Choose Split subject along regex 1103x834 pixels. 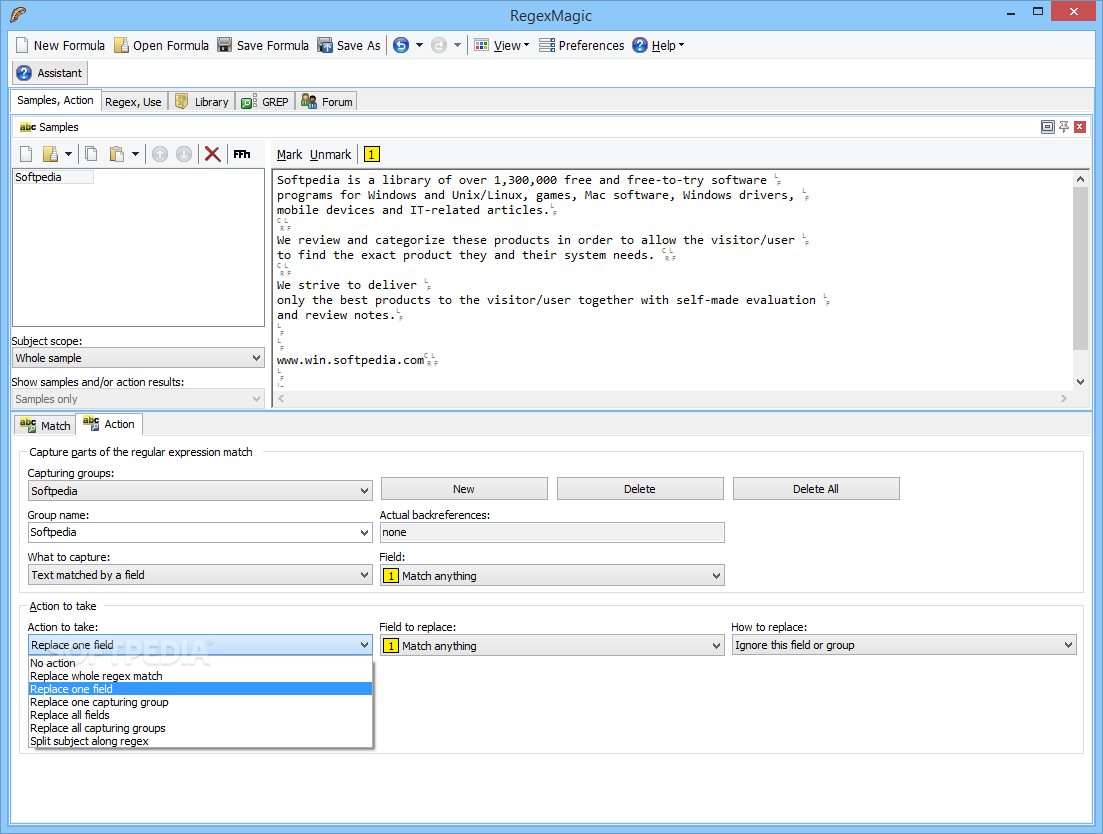point(200,741)
